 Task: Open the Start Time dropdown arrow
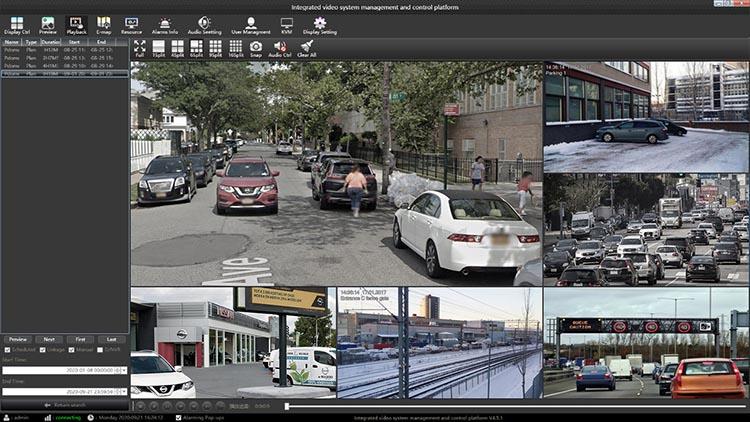click(x=124, y=370)
